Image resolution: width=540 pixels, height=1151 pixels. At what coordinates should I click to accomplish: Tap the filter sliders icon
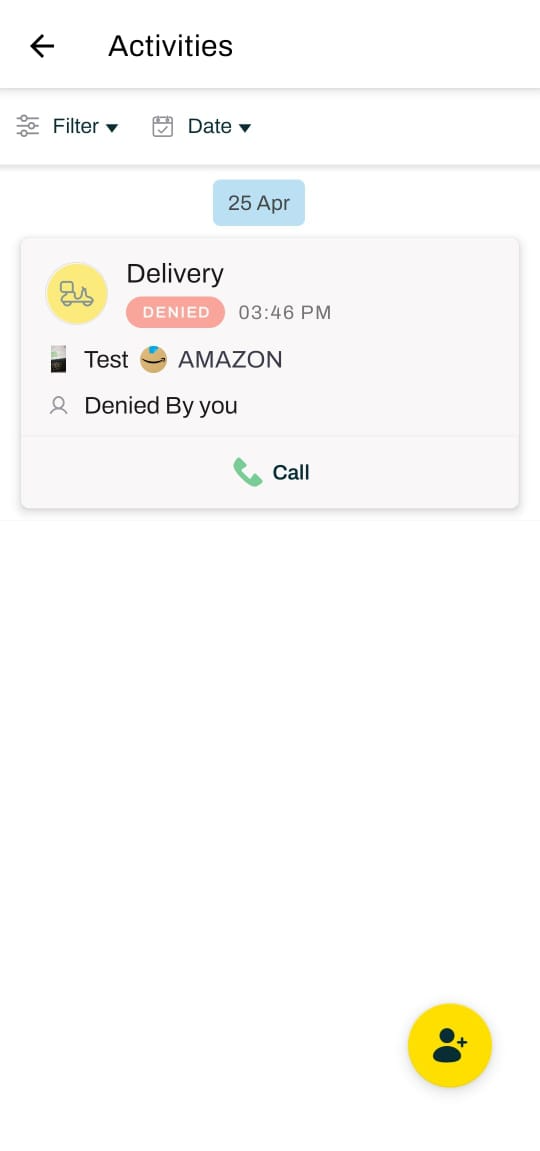(x=28, y=126)
